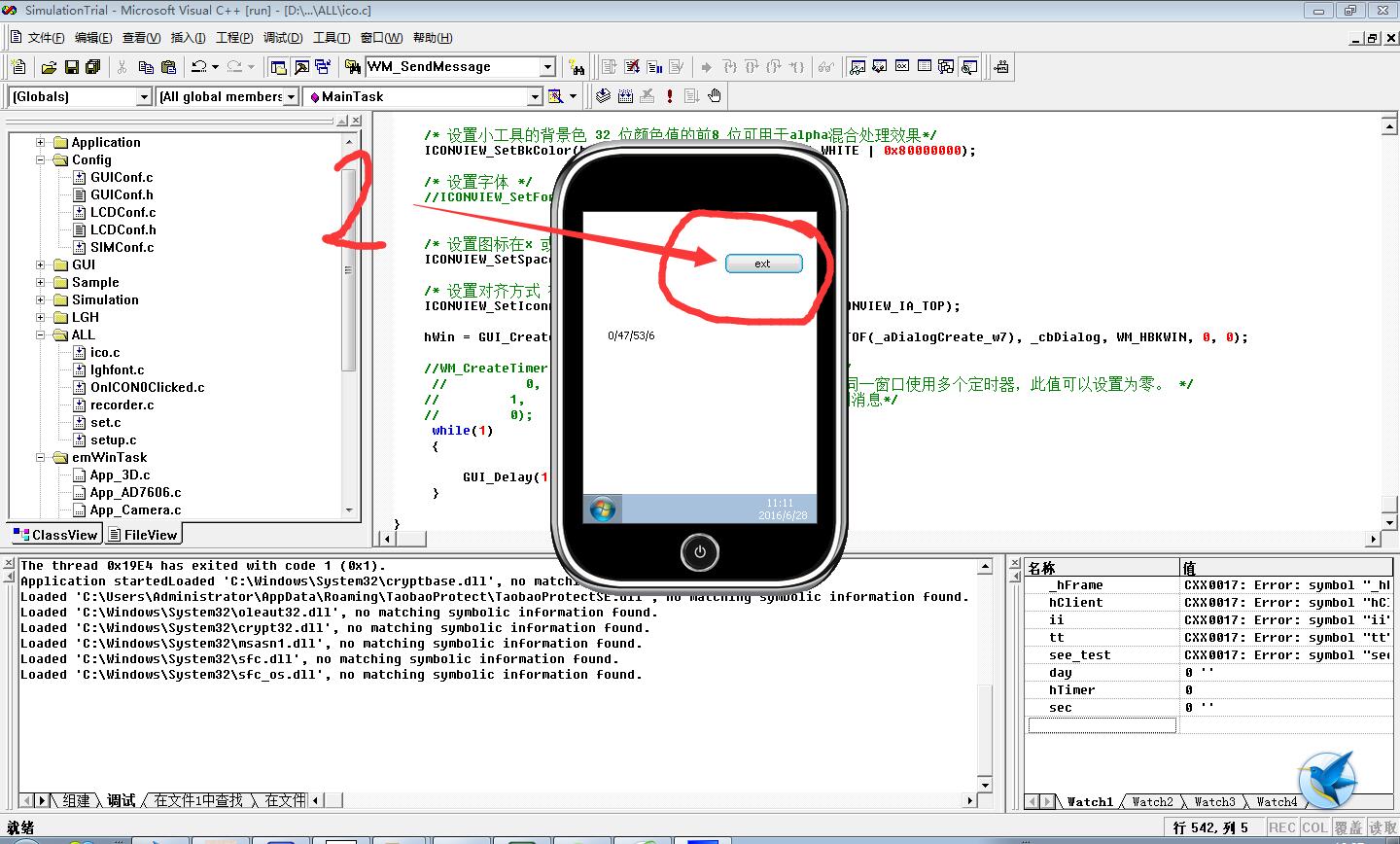The image size is (1400, 844).
Task: Collapse the Config folder
Action: (41, 159)
